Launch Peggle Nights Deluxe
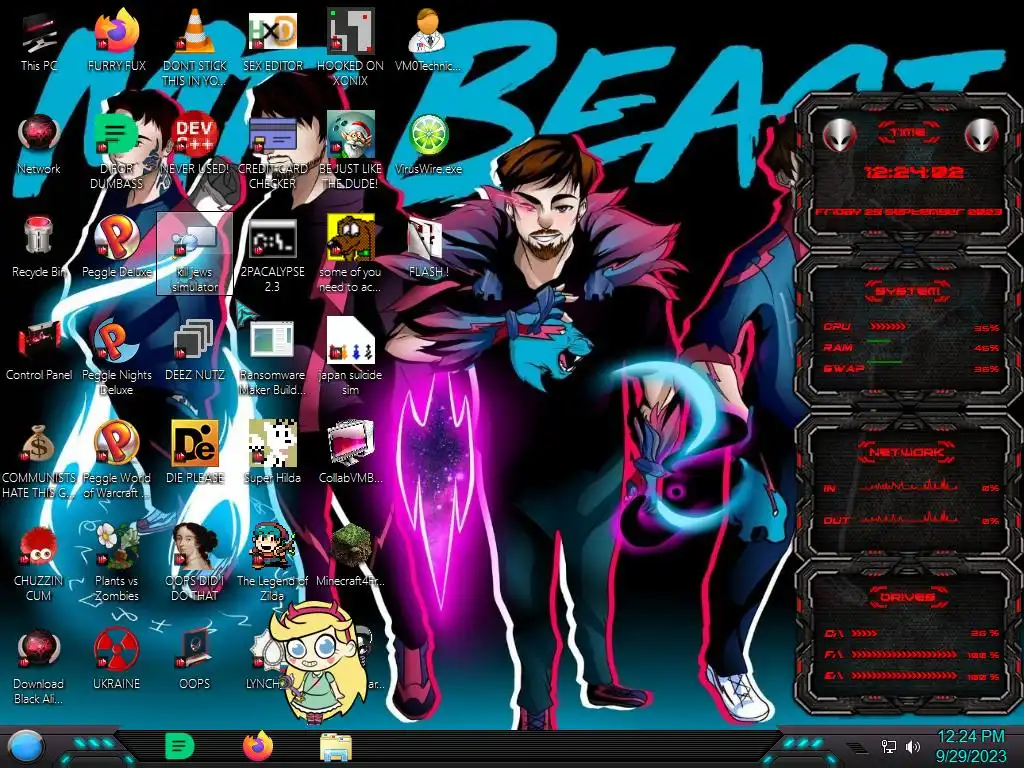Screen dimensions: 1024x768 (x=117, y=357)
